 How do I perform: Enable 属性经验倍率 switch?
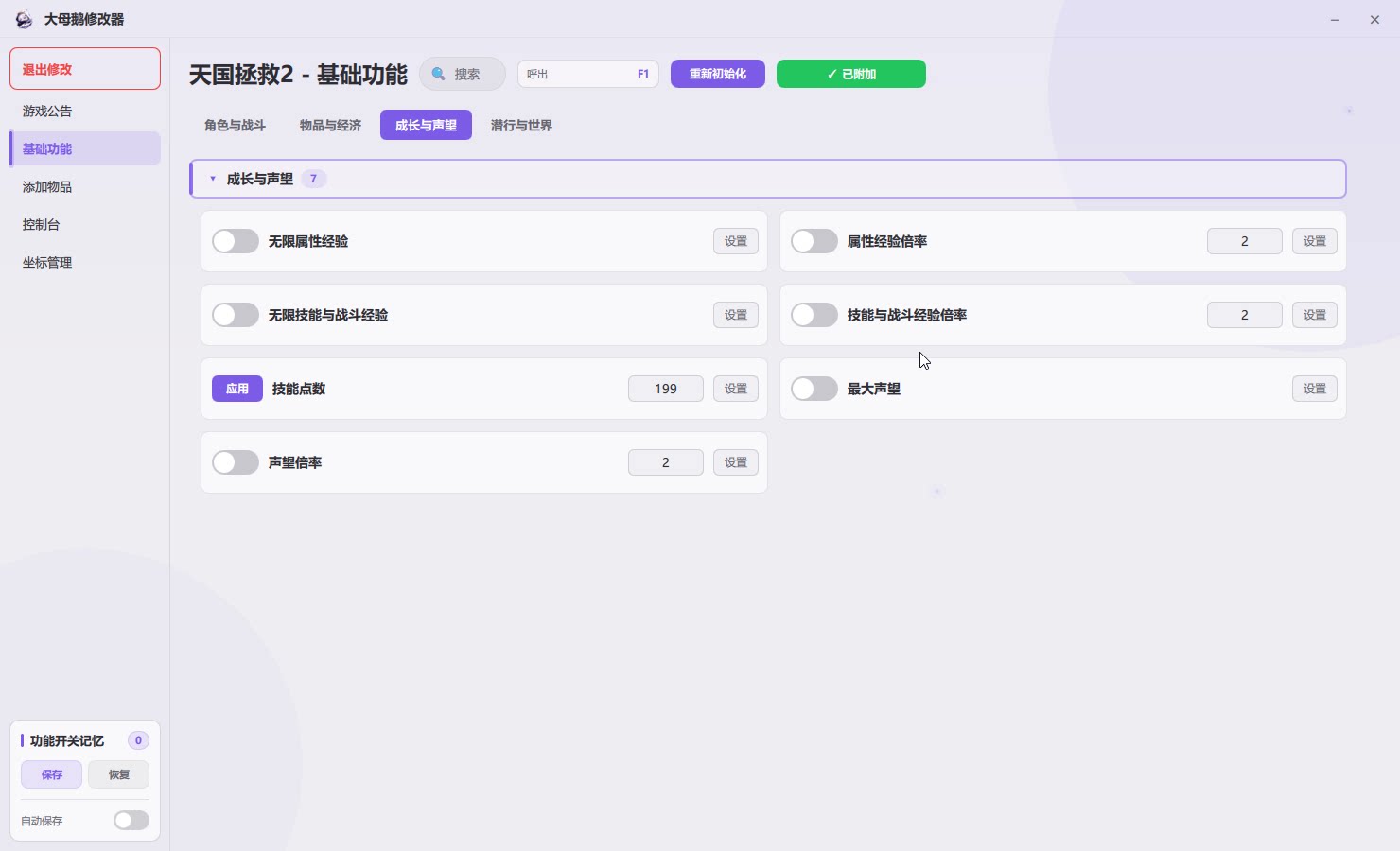point(814,241)
